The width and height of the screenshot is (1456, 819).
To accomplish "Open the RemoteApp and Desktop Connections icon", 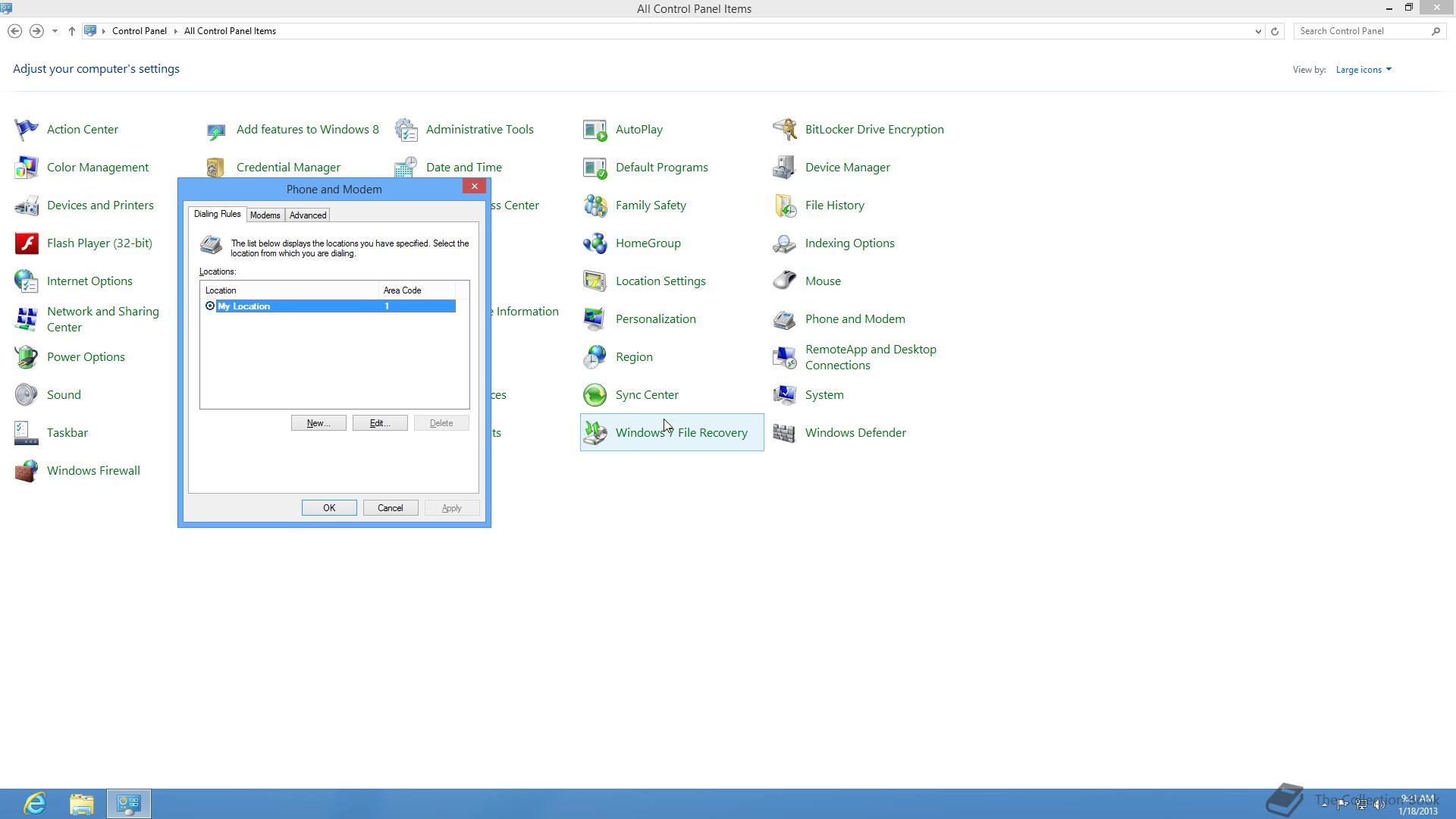I will point(785,357).
